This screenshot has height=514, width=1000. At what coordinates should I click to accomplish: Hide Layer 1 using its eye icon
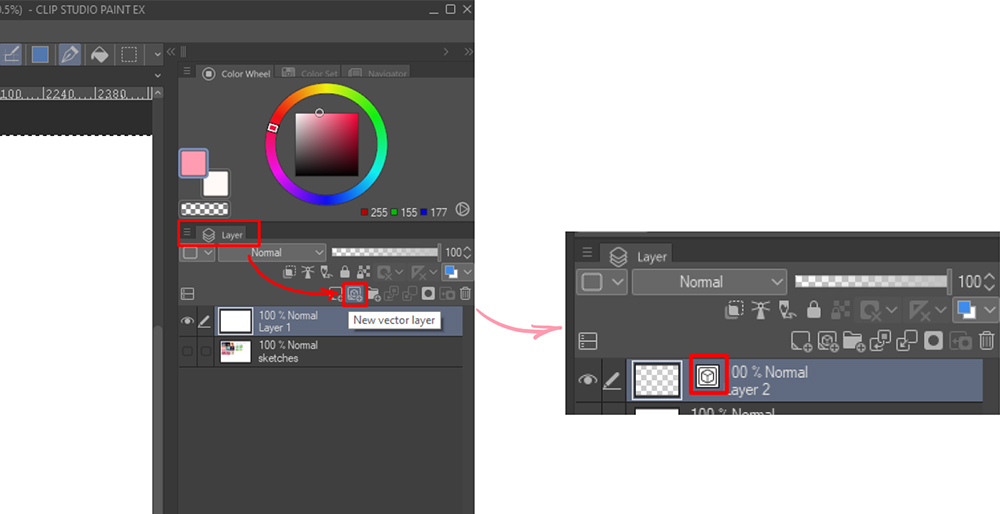point(187,321)
